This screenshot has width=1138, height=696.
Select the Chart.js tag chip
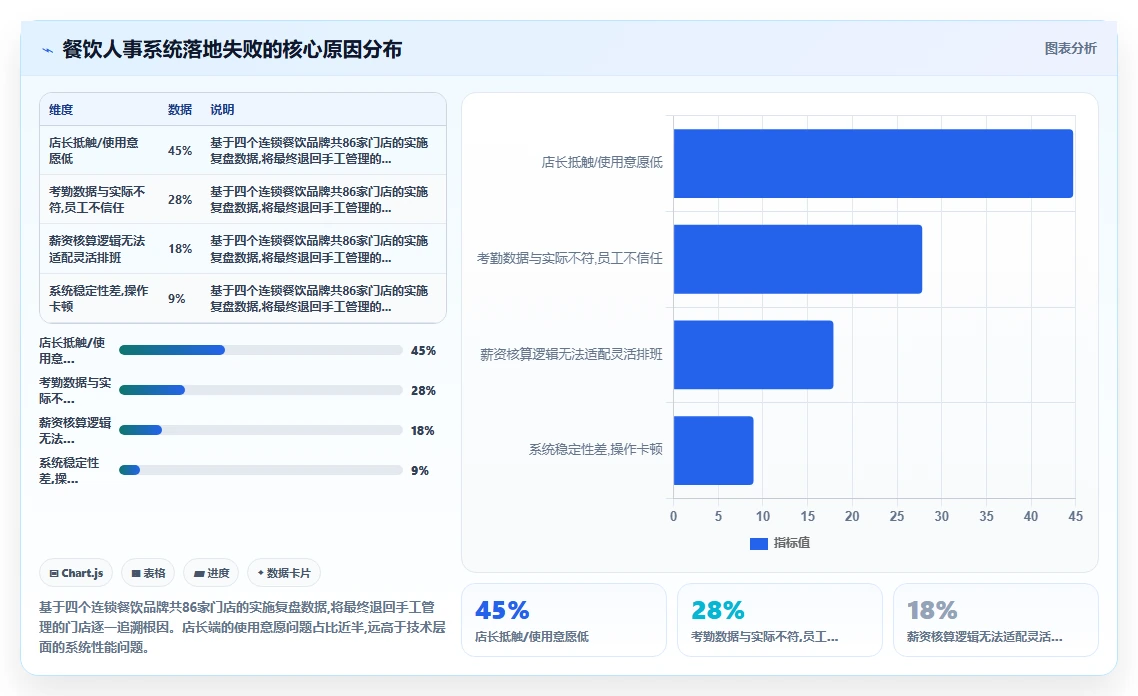[x=76, y=573]
